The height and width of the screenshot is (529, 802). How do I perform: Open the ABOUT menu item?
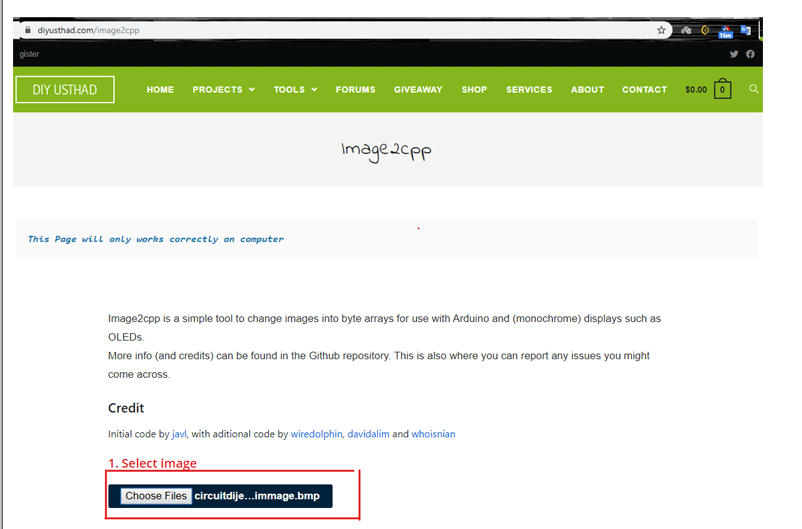pyautogui.click(x=588, y=90)
